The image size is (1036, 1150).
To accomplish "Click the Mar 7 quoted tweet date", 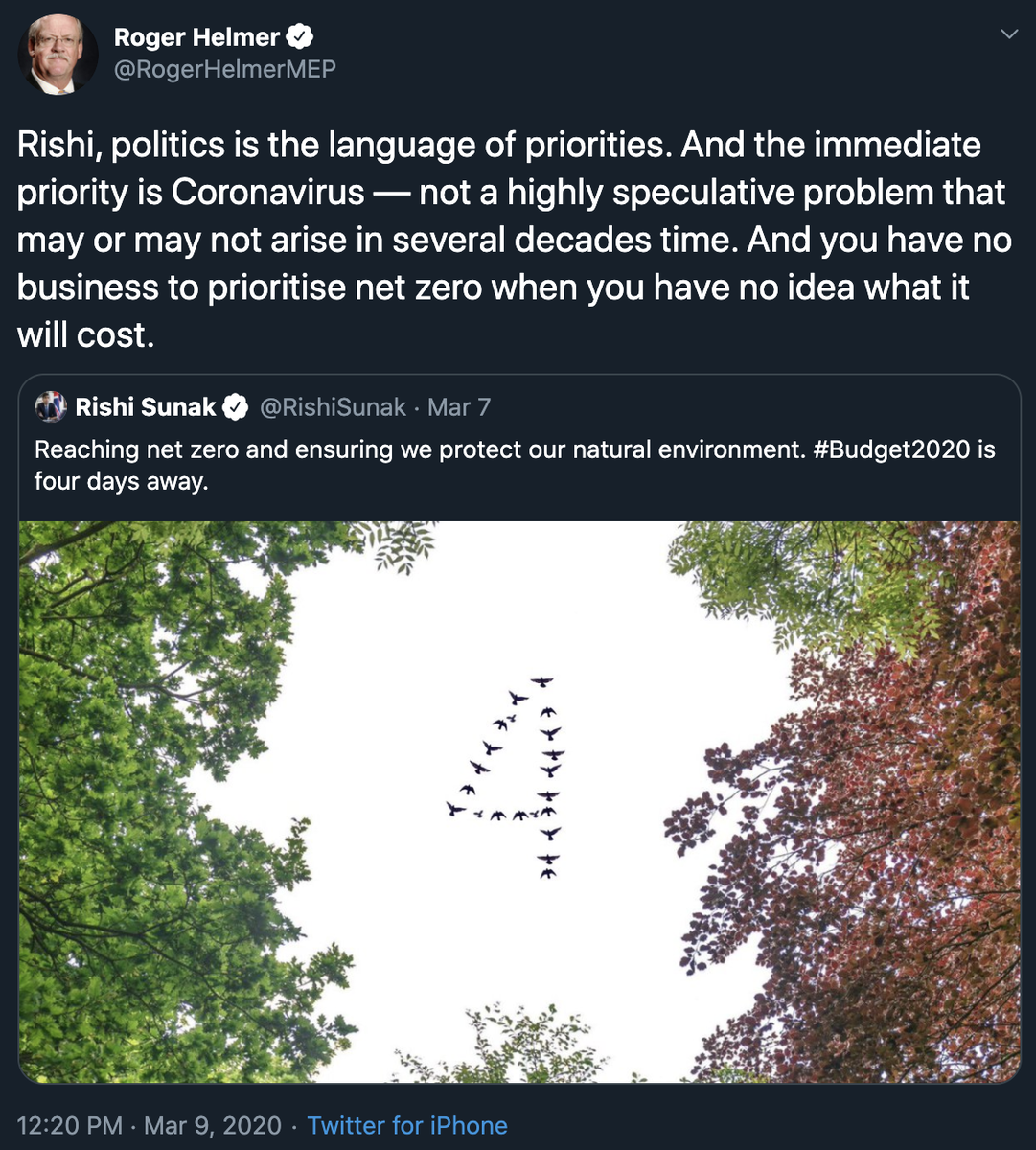I will coord(459,407).
